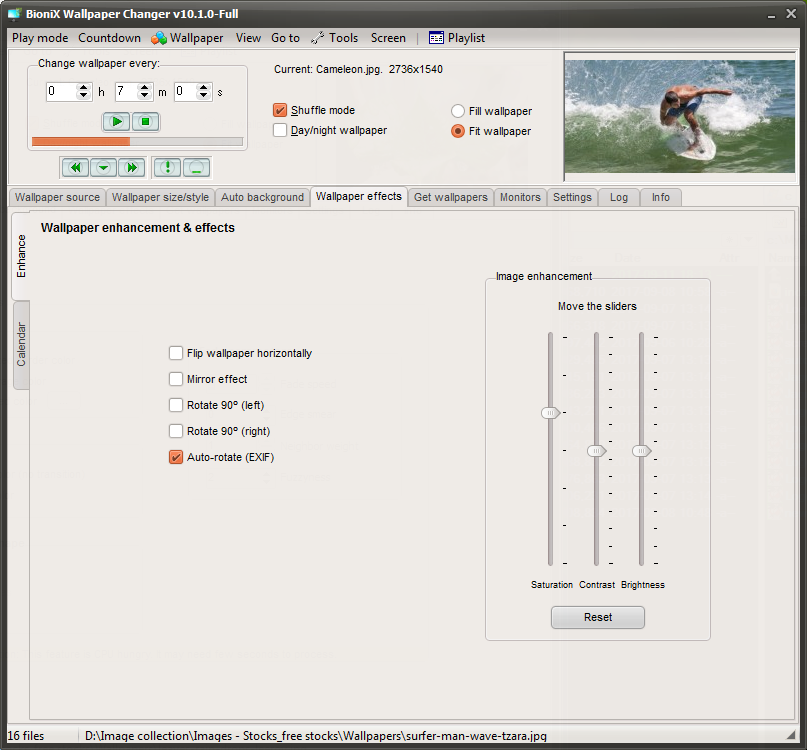Disable Shuffle mode checkbox
The width and height of the screenshot is (807, 750).
click(280, 110)
